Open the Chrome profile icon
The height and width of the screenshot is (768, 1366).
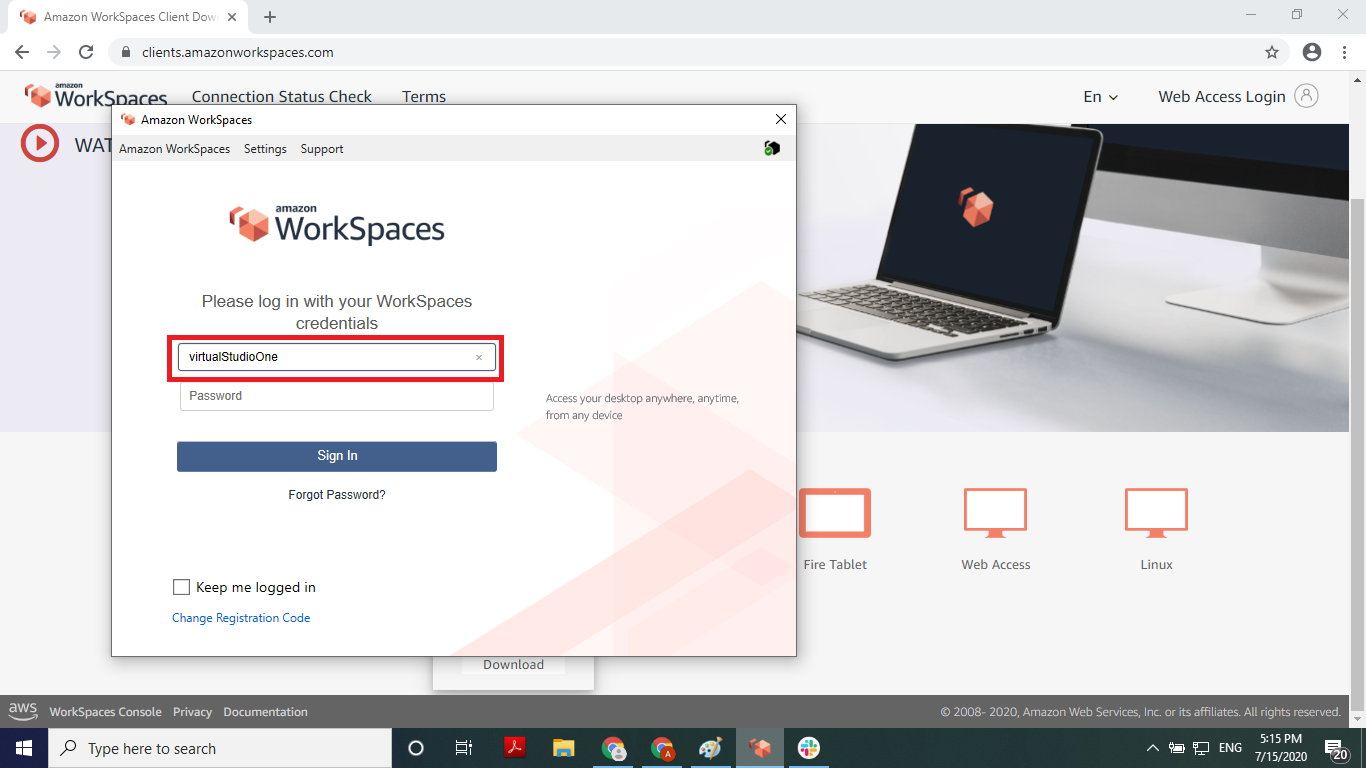pyautogui.click(x=1312, y=52)
